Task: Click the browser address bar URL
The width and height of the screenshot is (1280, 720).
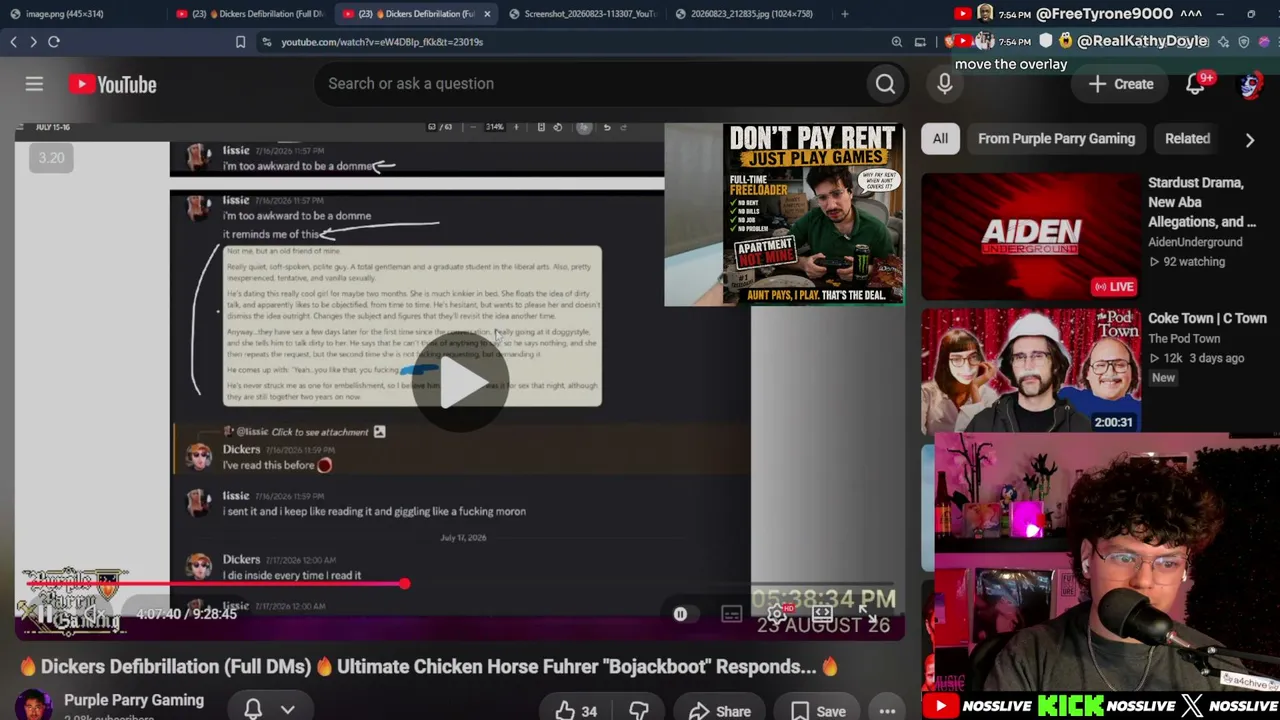Action: 382,42
